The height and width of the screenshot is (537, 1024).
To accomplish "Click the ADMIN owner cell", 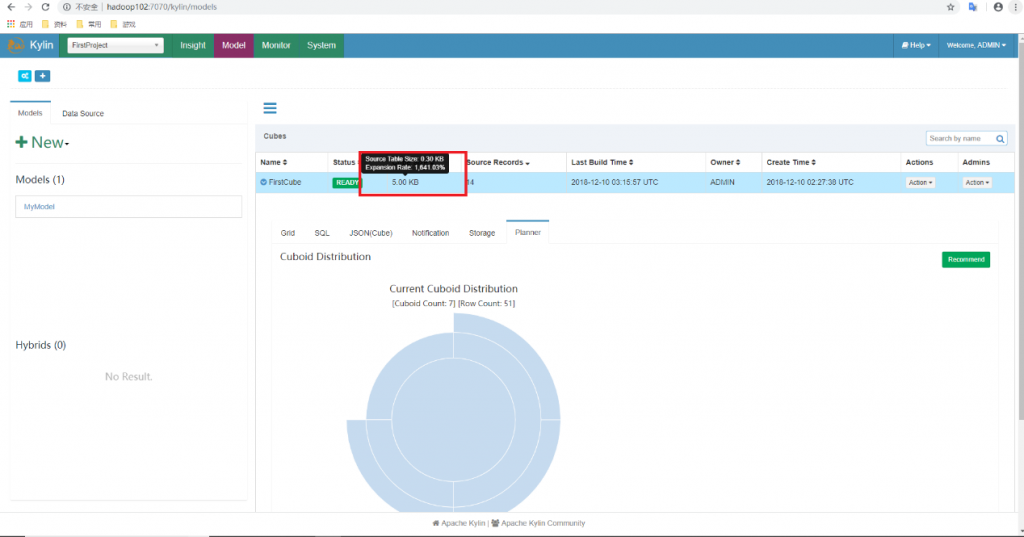I will (x=722, y=182).
